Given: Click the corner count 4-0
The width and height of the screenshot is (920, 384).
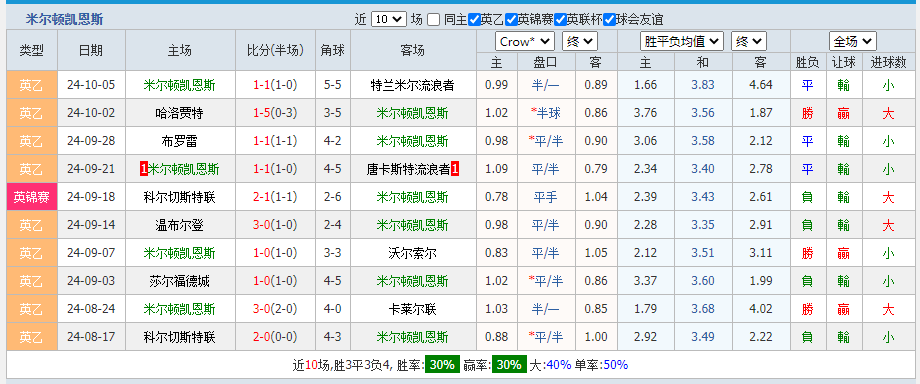Looking at the screenshot, I should pyautogui.click(x=333, y=309).
